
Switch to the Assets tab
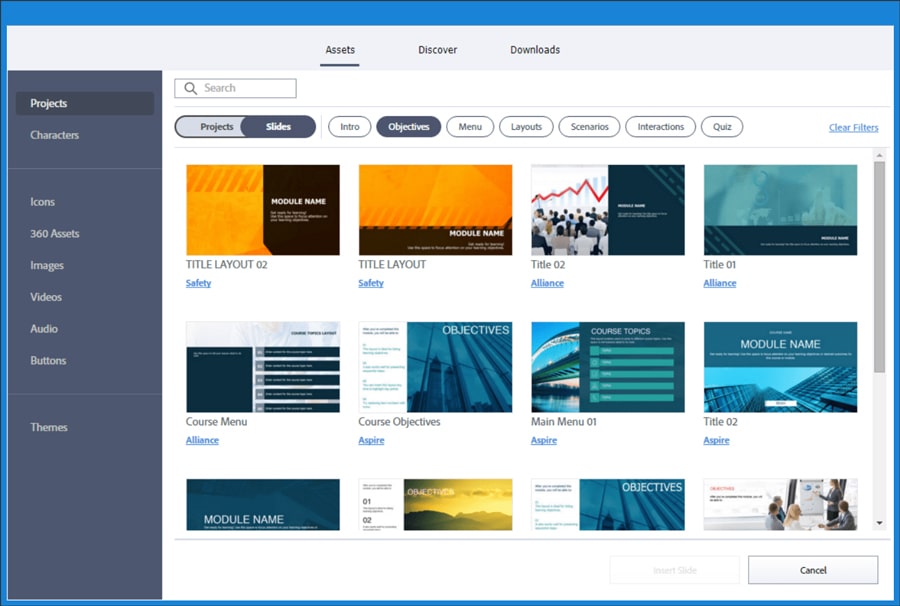click(340, 50)
